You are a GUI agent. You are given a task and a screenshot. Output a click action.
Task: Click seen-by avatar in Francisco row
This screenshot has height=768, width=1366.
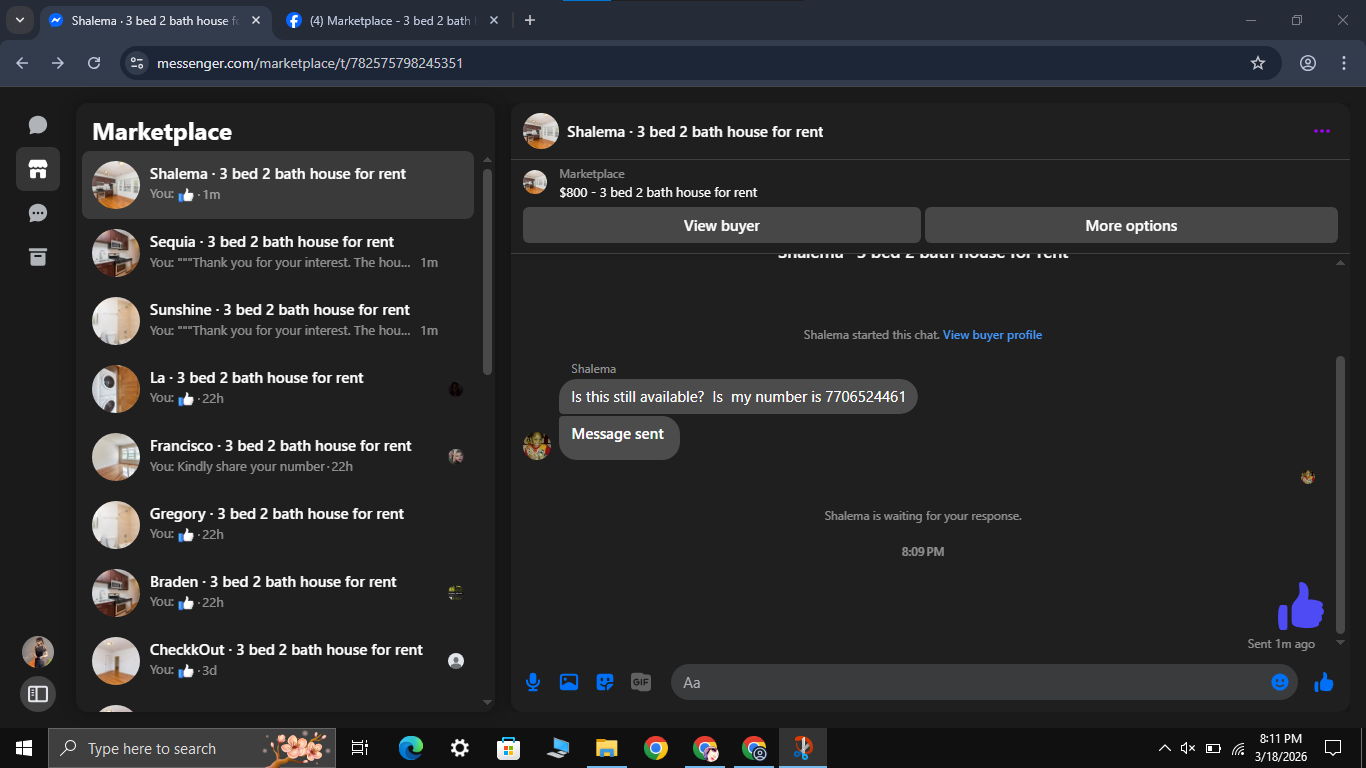coord(456,456)
